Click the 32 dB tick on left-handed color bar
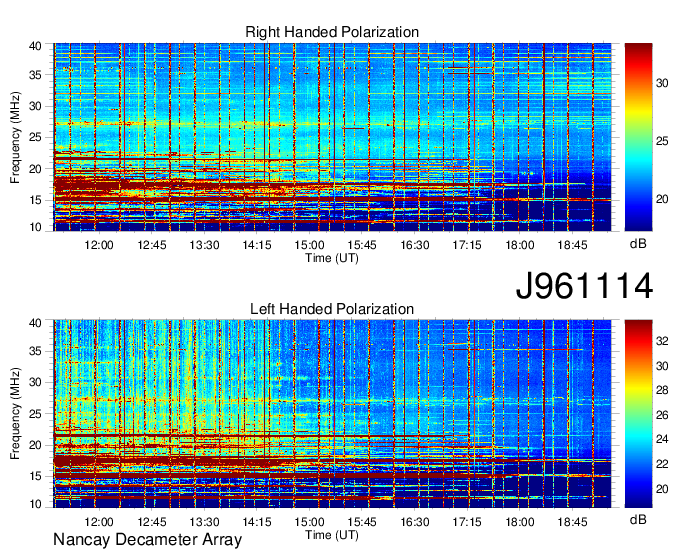680x552 pixels. coord(662,341)
